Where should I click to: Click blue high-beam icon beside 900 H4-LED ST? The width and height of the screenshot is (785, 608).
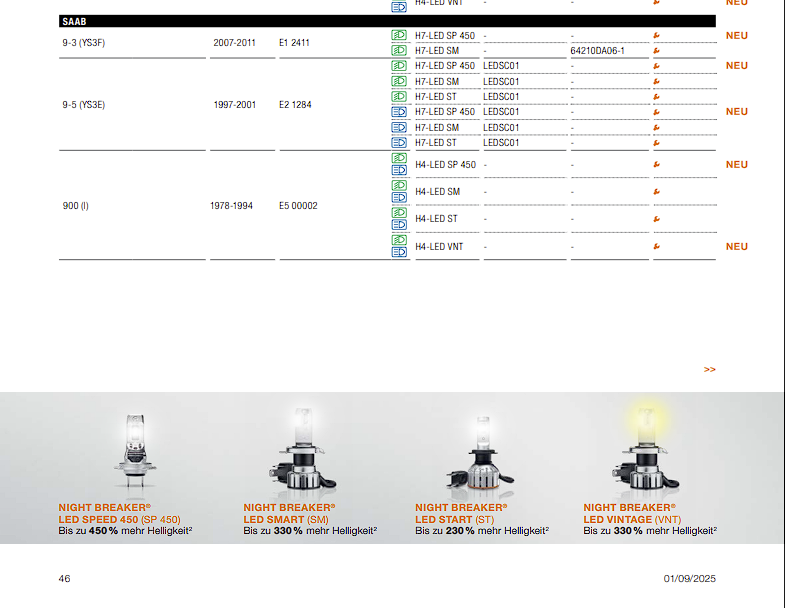pos(399,224)
